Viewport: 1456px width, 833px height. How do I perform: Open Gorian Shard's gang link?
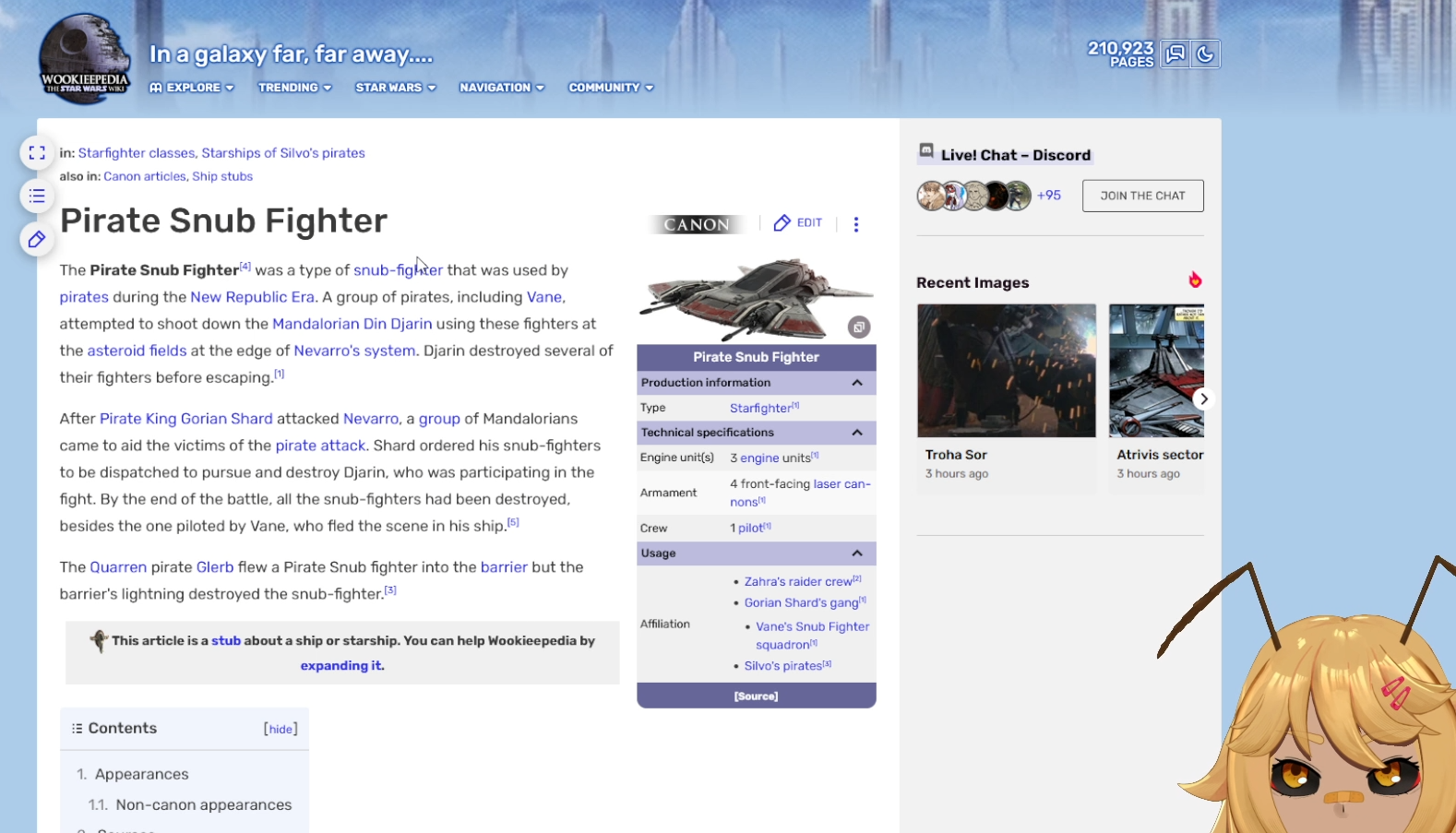click(801, 603)
